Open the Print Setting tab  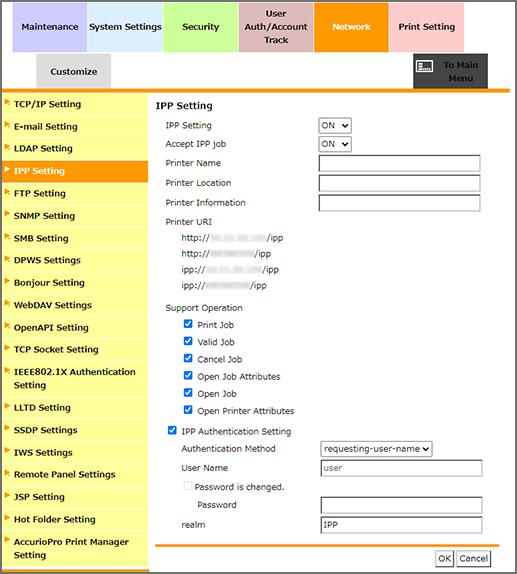tap(427, 27)
